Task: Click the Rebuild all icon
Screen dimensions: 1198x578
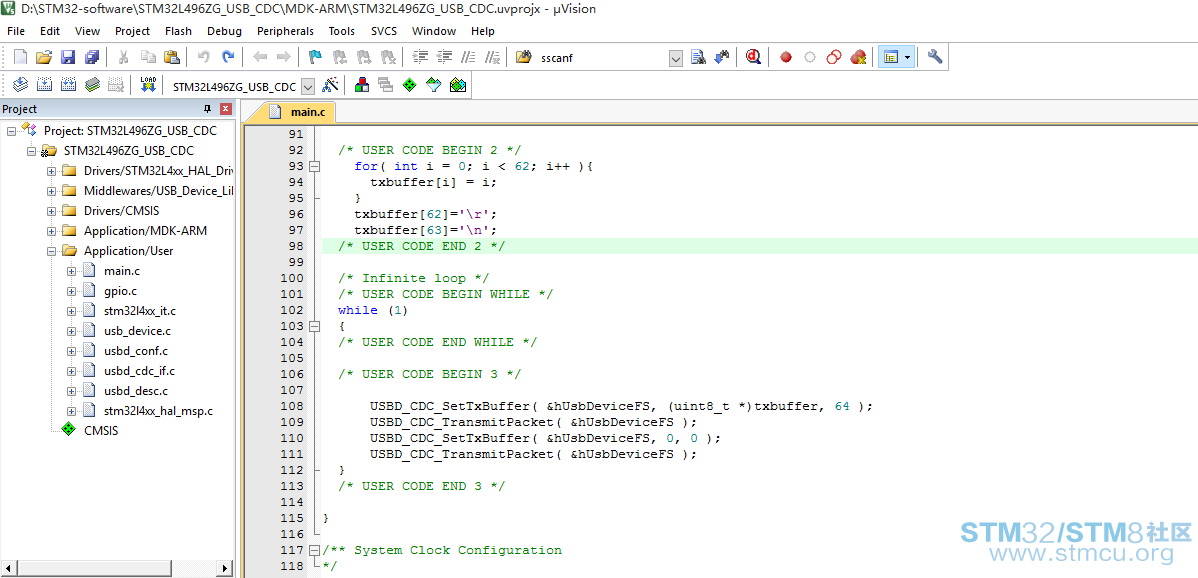Action: click(68, 85)
